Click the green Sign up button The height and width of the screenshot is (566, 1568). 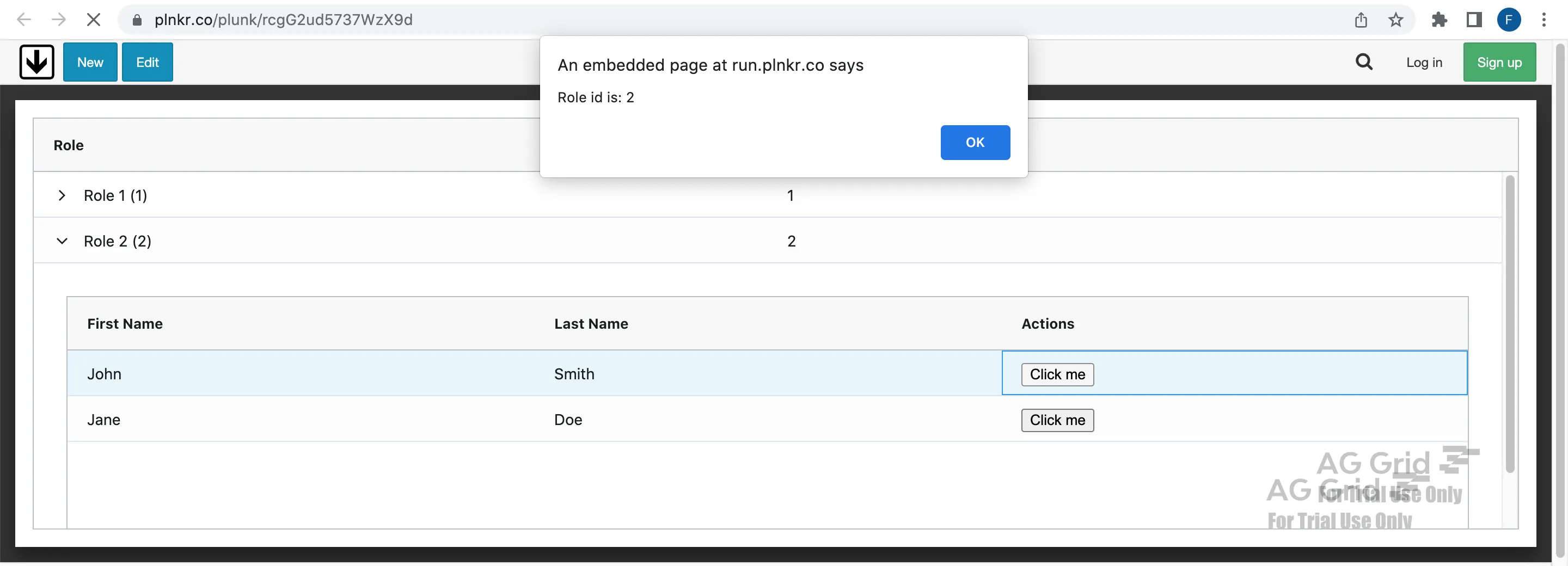[x=1499, y=62]
